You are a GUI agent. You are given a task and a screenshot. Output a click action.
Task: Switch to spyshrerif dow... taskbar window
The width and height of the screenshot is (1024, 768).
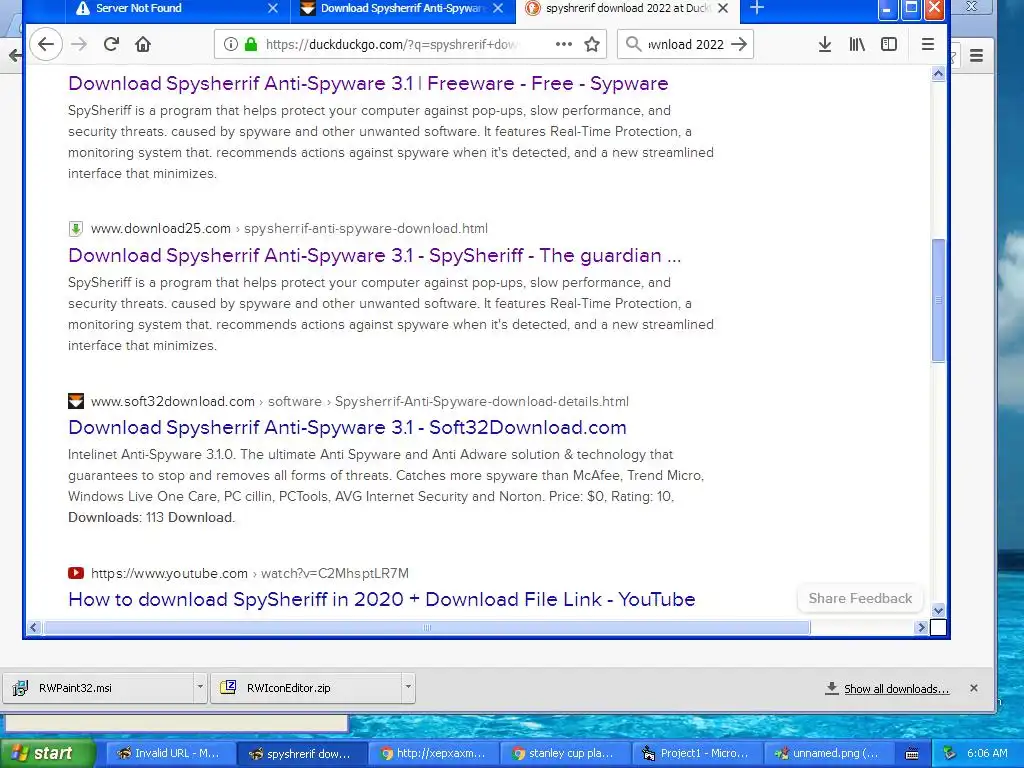point(300,754)
